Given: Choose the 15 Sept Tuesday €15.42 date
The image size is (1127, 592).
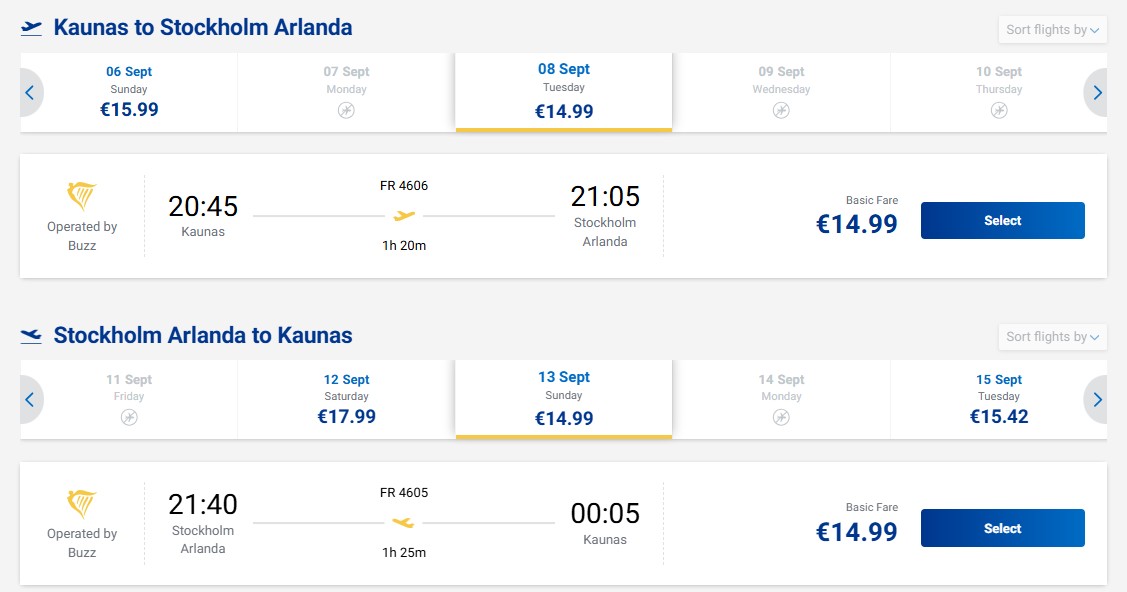Looking at the screenshot, I should pyautogui.click(x=999, y=399).
